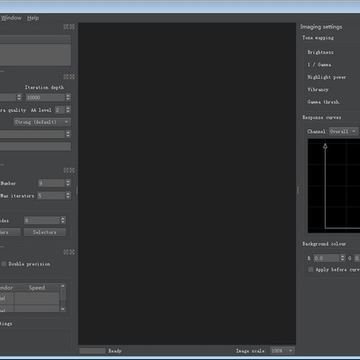Click the Tone mapping section label
Viewport: 360px width, 360px height.
[318, 38]
